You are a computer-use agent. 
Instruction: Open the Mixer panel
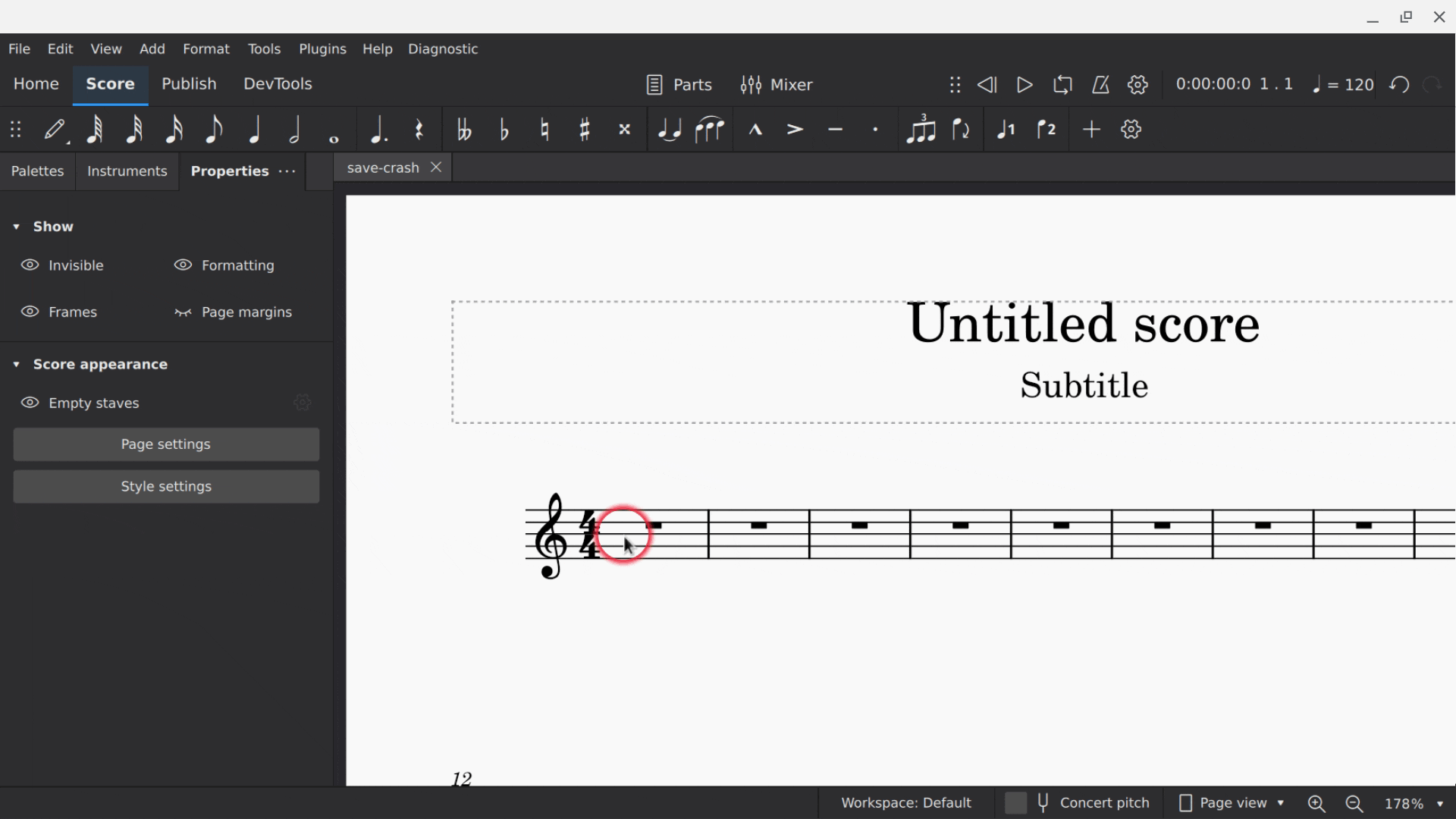[777, 84]
